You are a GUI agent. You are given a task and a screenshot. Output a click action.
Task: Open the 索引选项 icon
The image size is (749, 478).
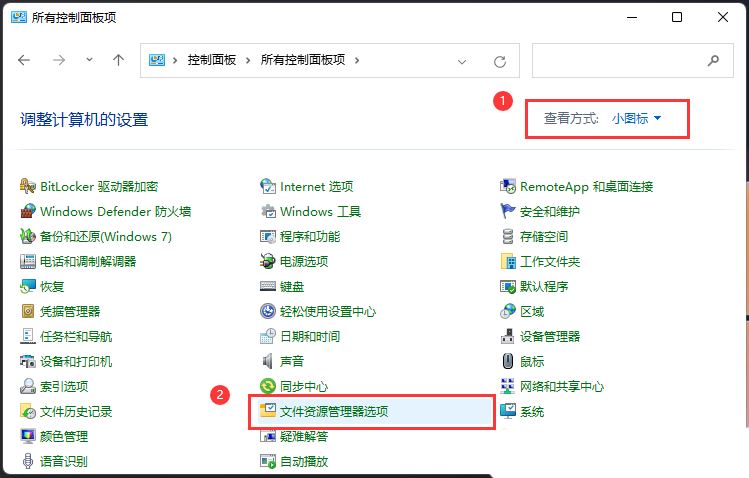[x=28, y=386]
